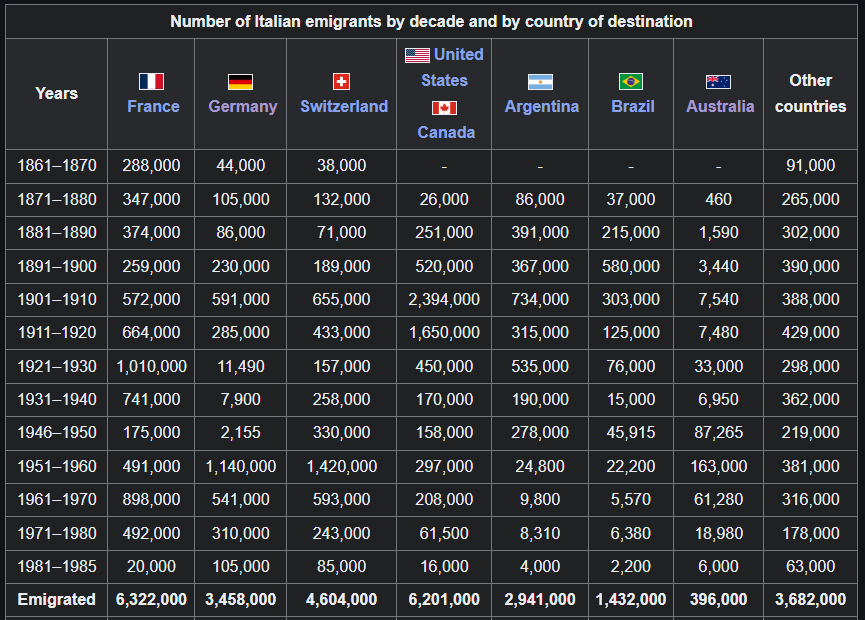Click the United States flag icon
Screen dimensions: 865x620
point(417,55)
